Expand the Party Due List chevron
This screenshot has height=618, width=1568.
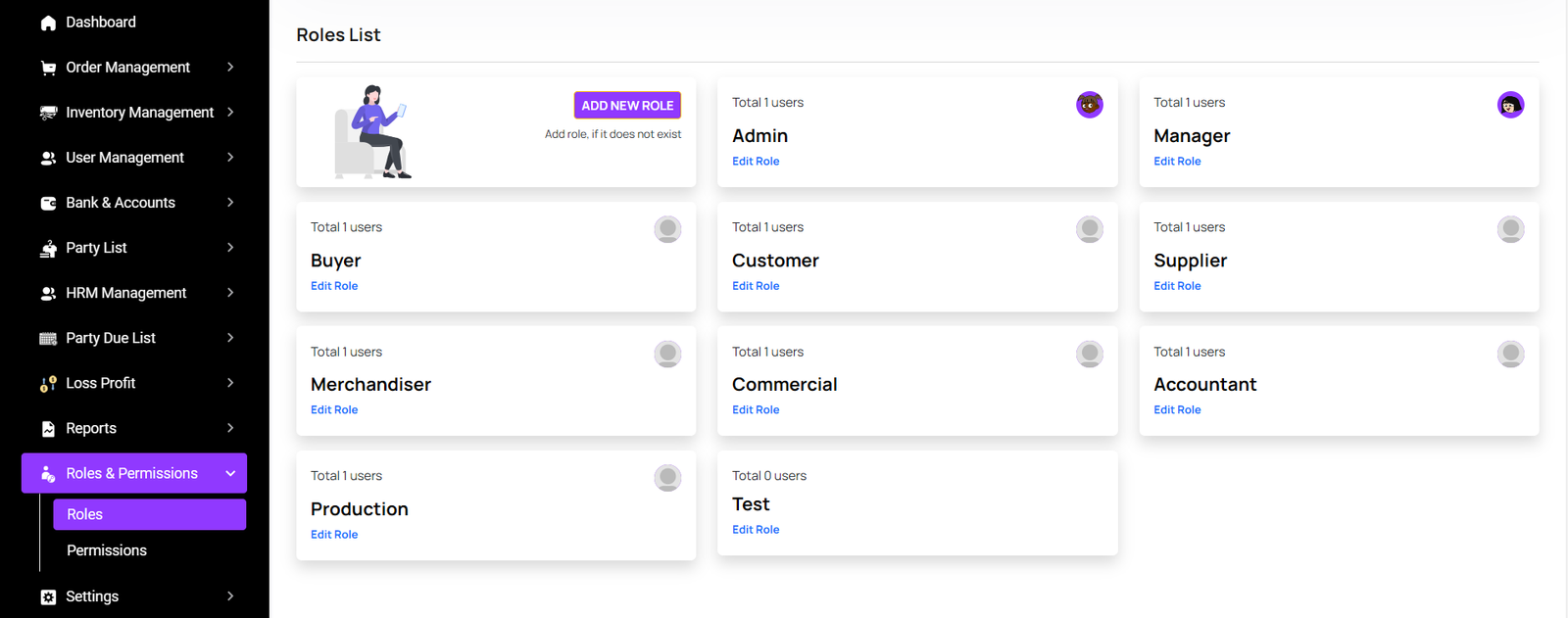pyautogui.click(x=230, y=338)
